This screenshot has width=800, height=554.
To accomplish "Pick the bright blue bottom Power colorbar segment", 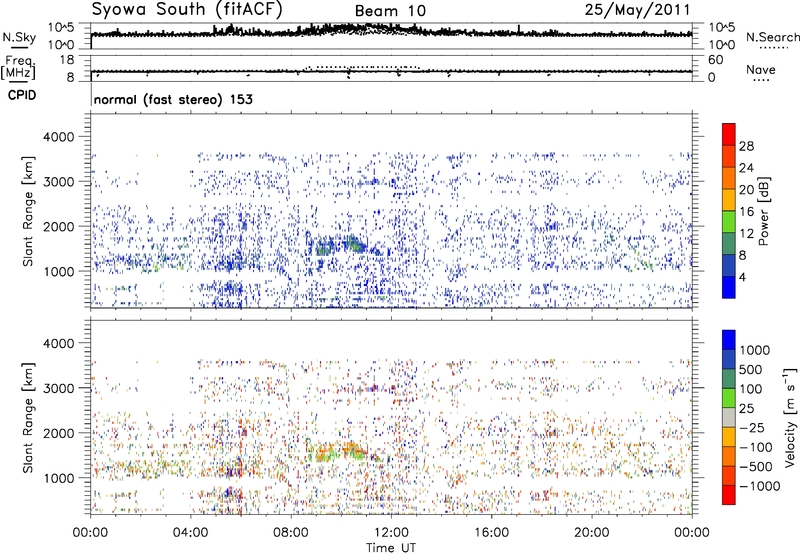I will click(x=729, y=288).
